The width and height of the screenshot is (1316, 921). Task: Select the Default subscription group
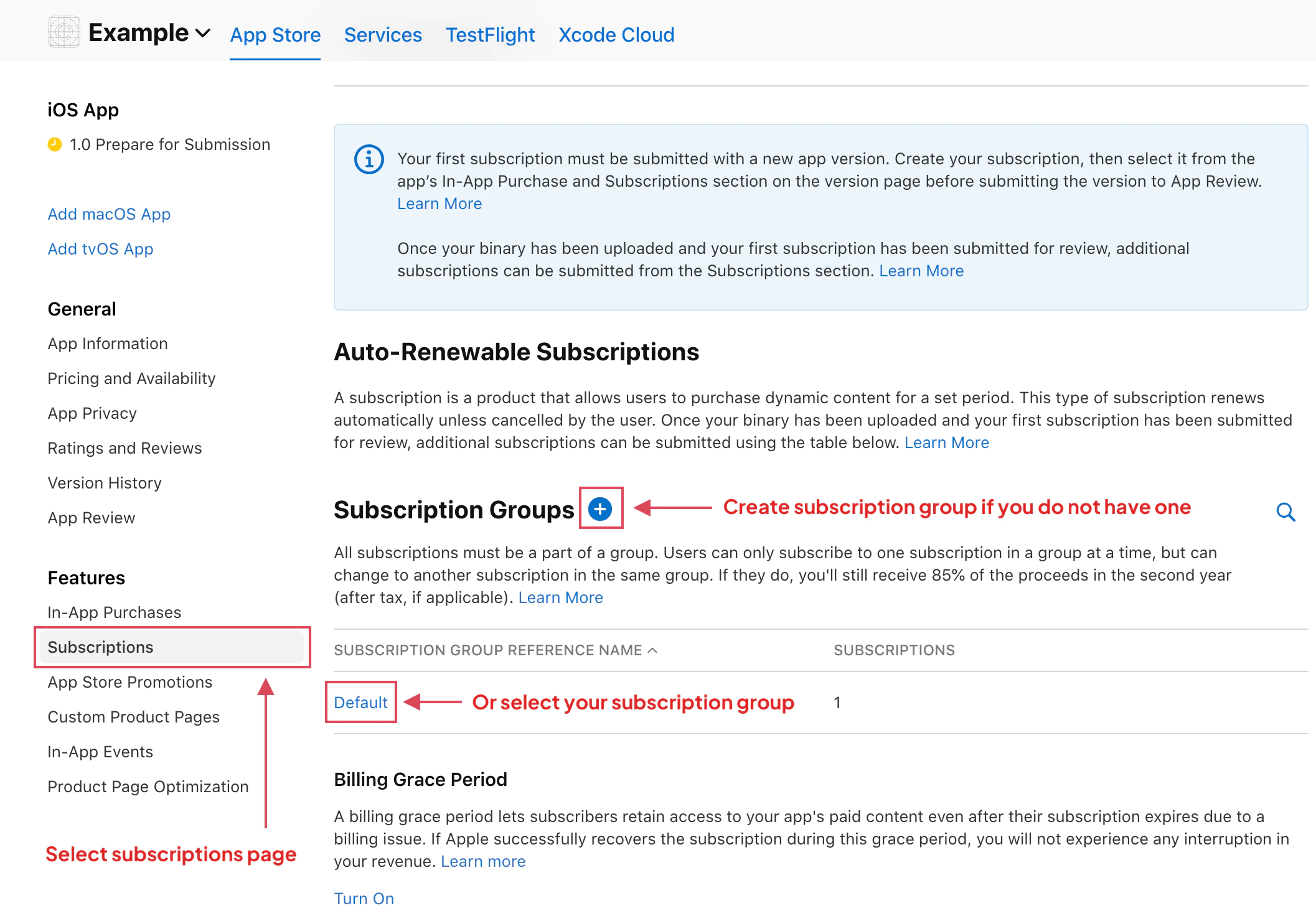[360, 702]
